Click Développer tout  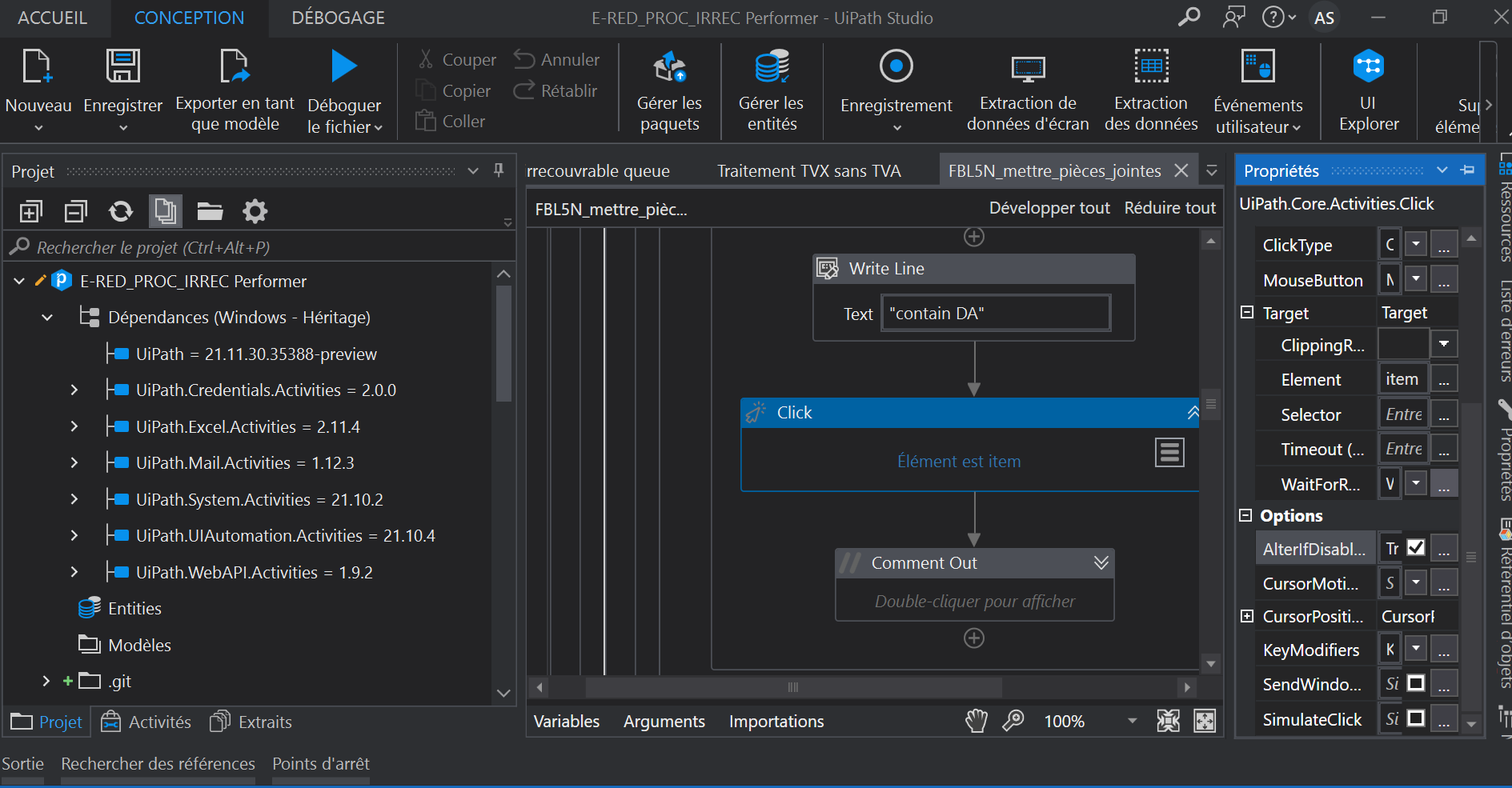(x=1049, y=208)
